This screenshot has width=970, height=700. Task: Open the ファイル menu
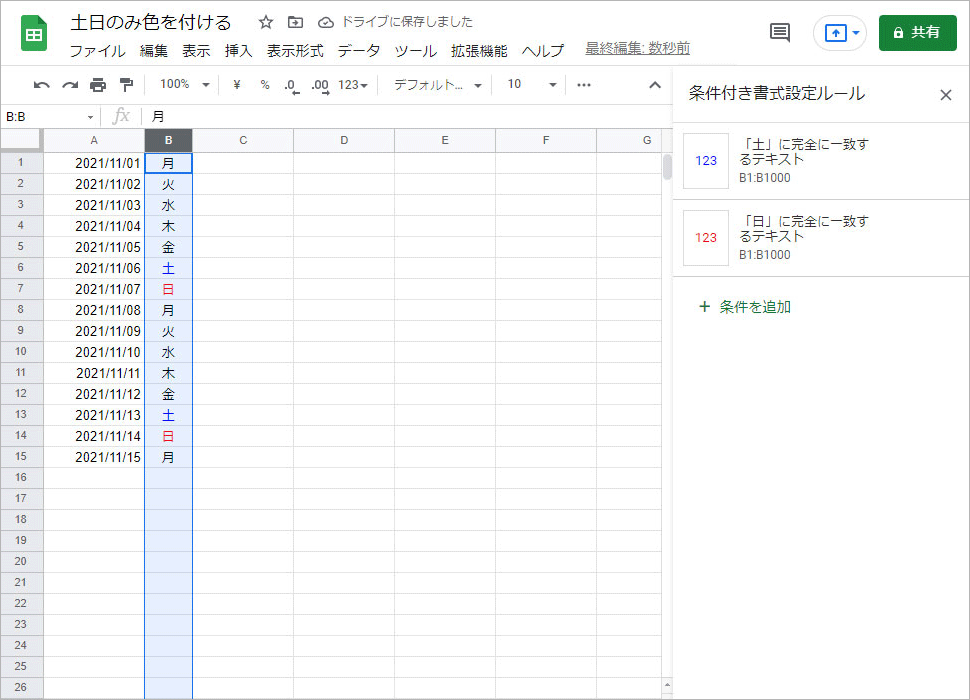click(97, 51)
